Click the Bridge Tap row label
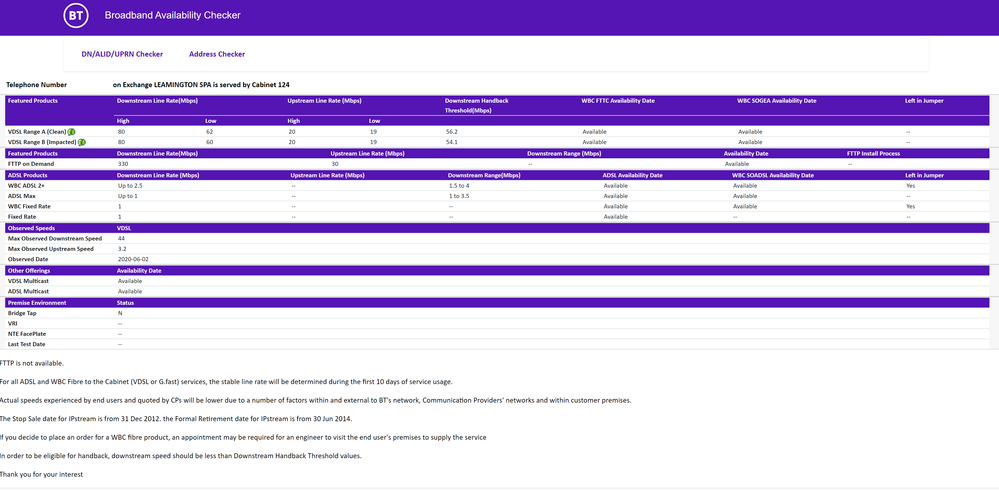The height and width of the screenshot is (490, 999). (22, 313)
